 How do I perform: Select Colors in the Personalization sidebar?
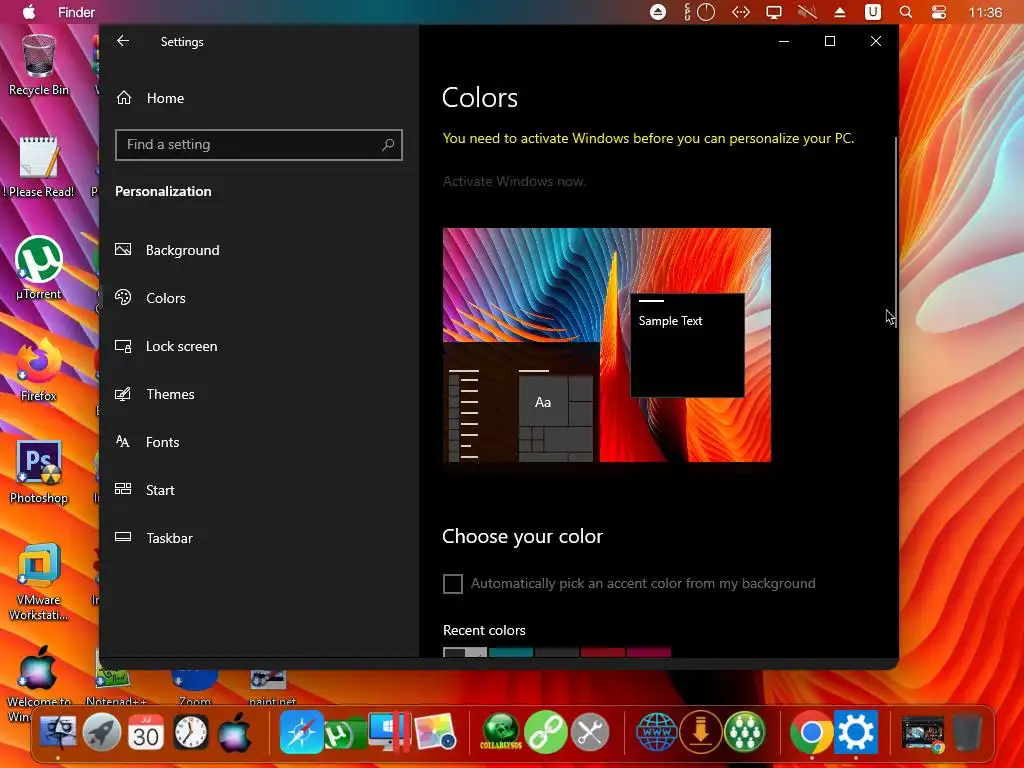(x=150, y=298)
